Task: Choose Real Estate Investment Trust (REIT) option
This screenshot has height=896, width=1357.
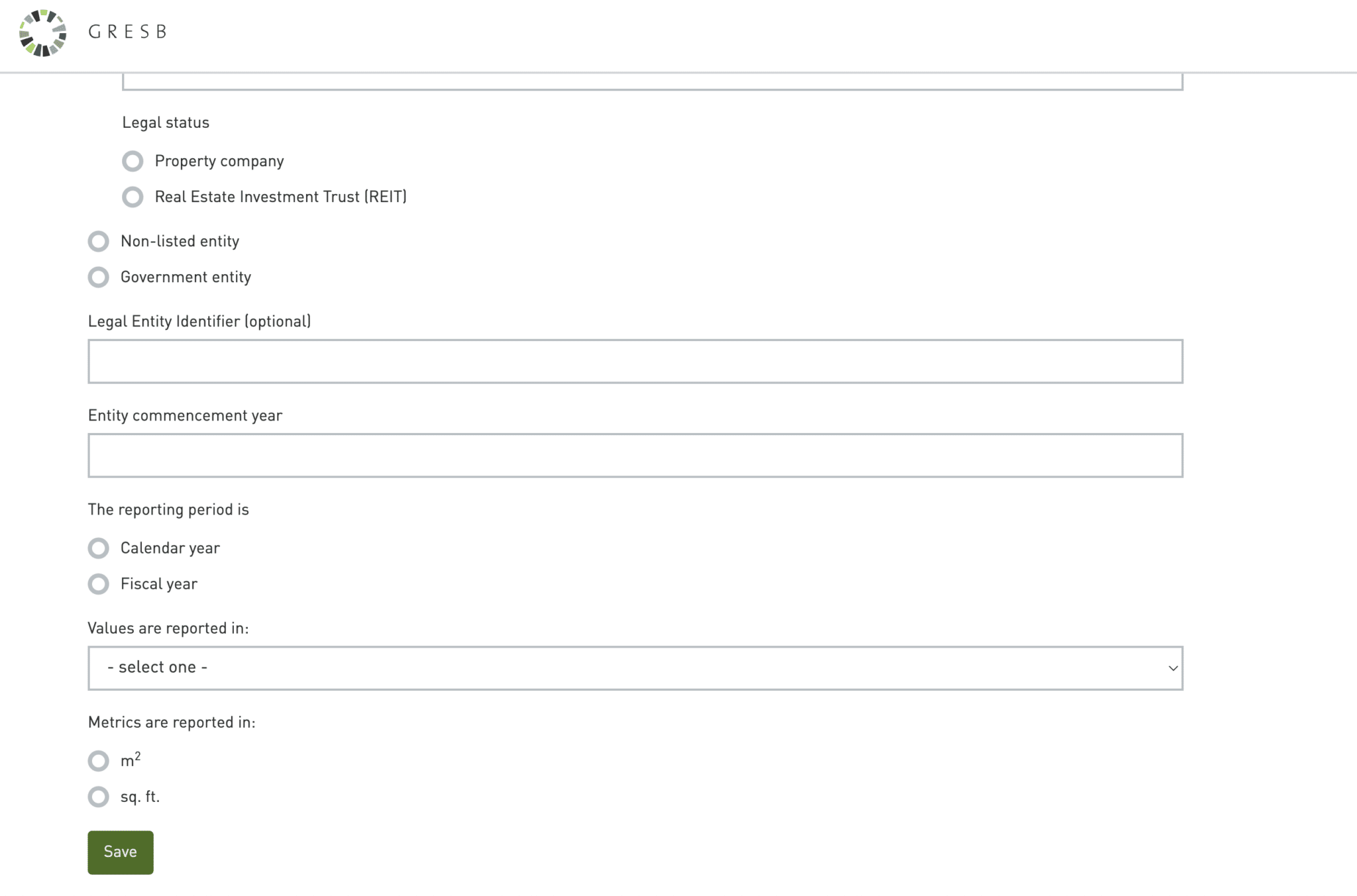Action: click(x=133, y=197)
